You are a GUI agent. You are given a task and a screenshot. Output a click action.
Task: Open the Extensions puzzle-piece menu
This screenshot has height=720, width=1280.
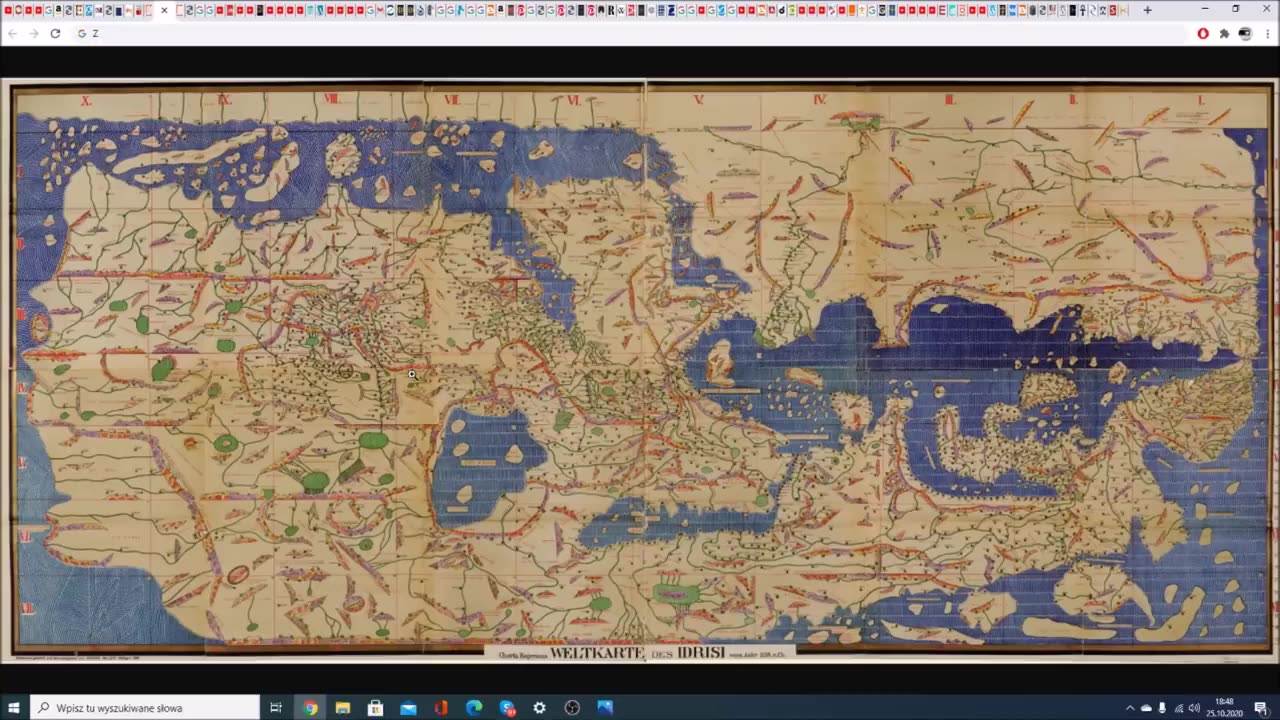(1224, 33)
